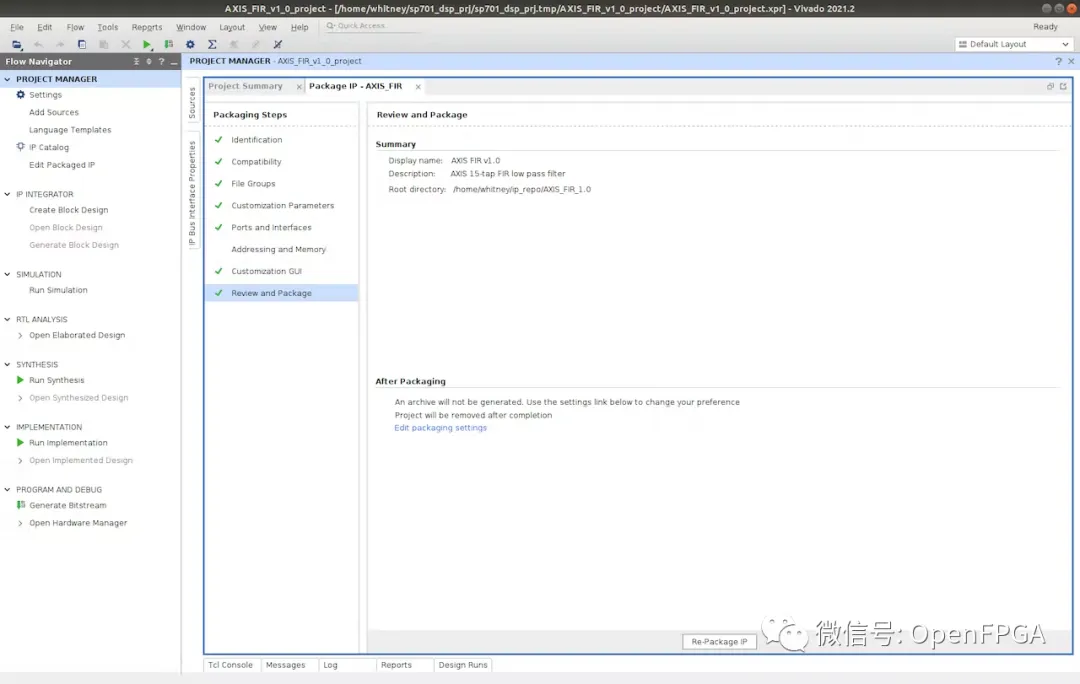This screenshot has width=1080, height=684.
Task: Click the Open Project toolbar icon
Action: (17, 44)
